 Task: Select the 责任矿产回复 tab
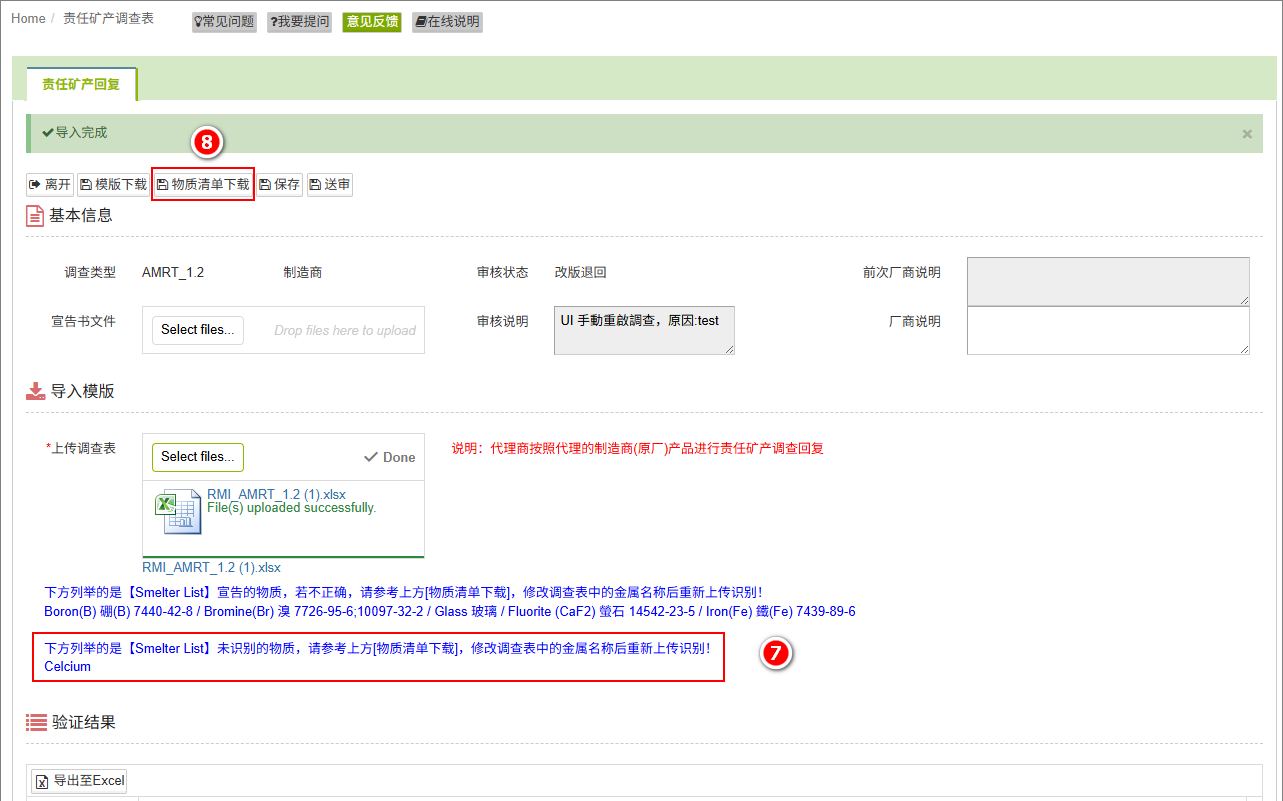tap(81, 85)
